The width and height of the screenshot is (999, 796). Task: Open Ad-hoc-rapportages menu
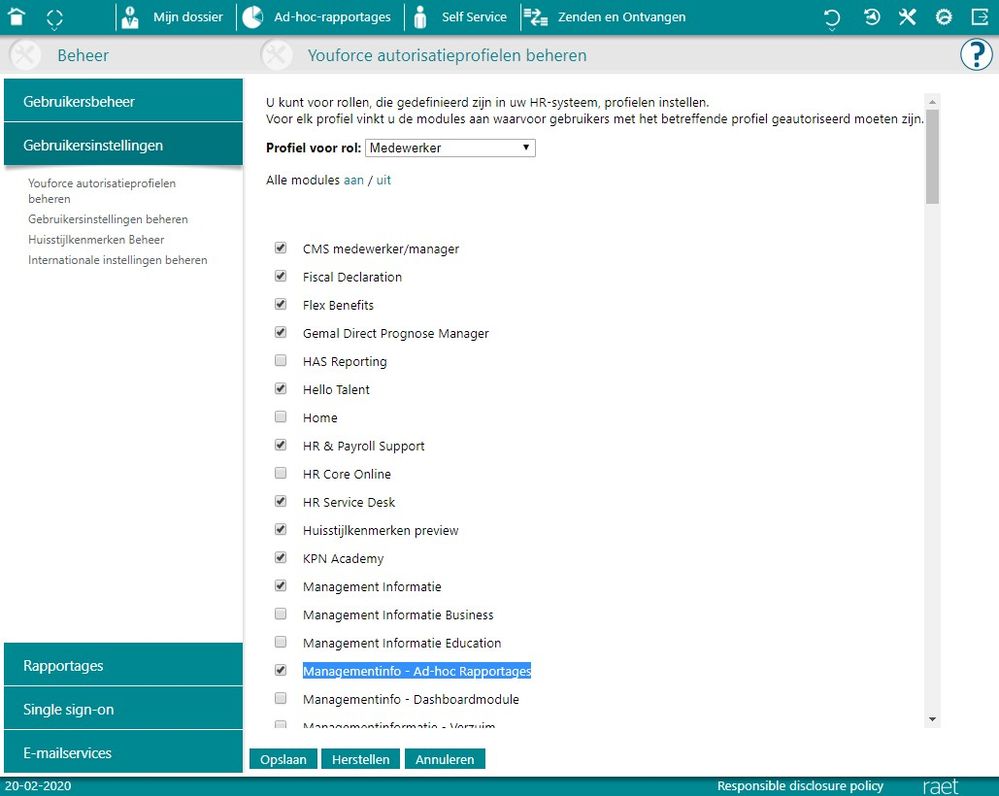[332, 17]
